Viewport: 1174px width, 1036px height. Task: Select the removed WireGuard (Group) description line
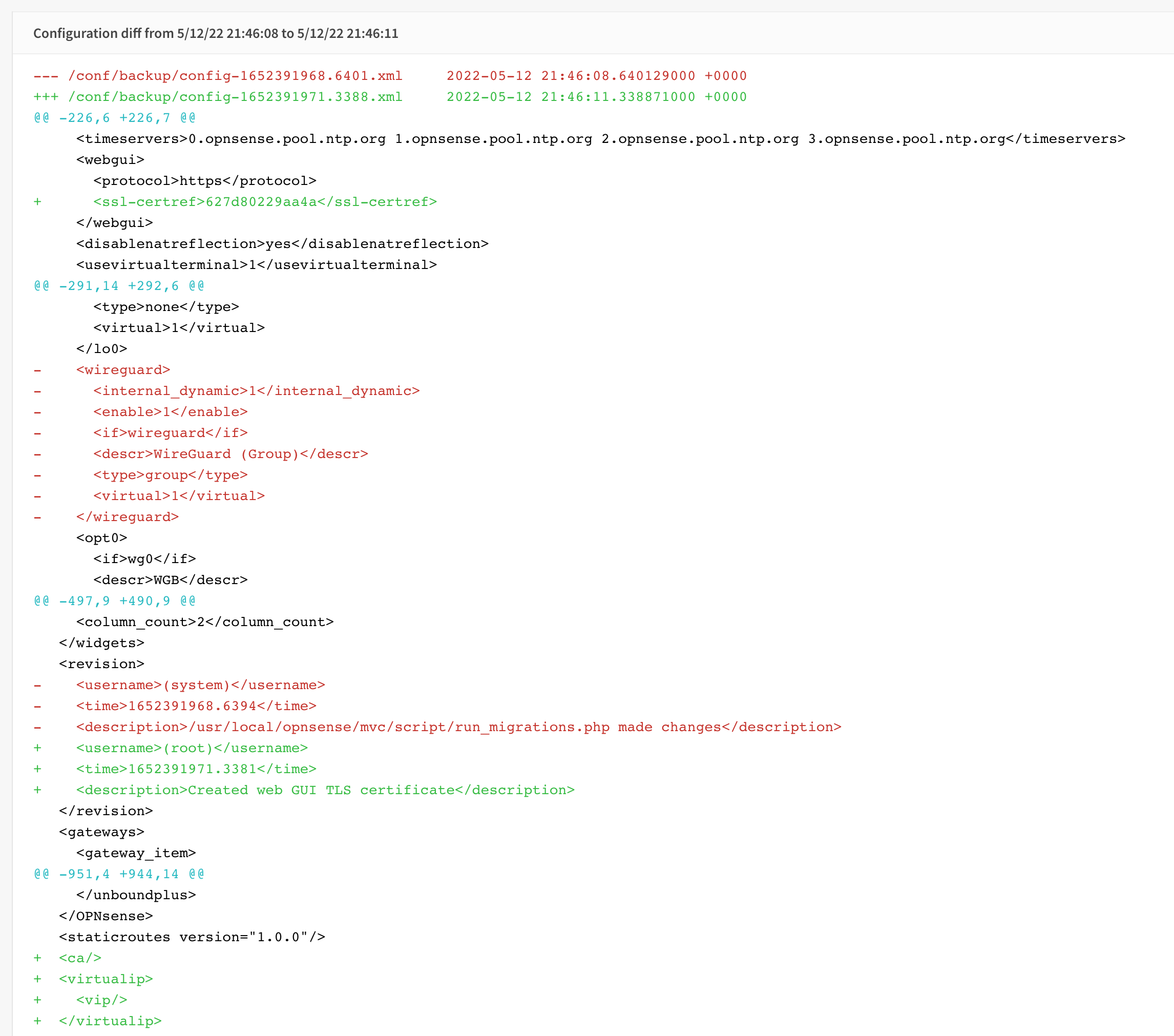(x=230, y=453)
